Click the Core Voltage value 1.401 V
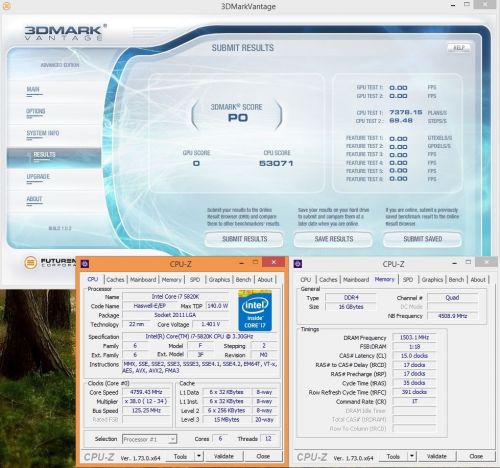 pos(211,324)
